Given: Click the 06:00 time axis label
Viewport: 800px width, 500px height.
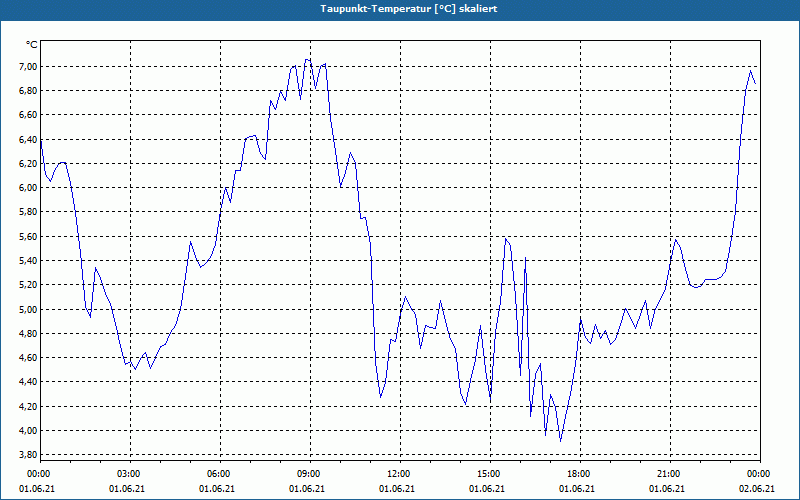Looking at the screenshot, I should click(x=220, y=474).
